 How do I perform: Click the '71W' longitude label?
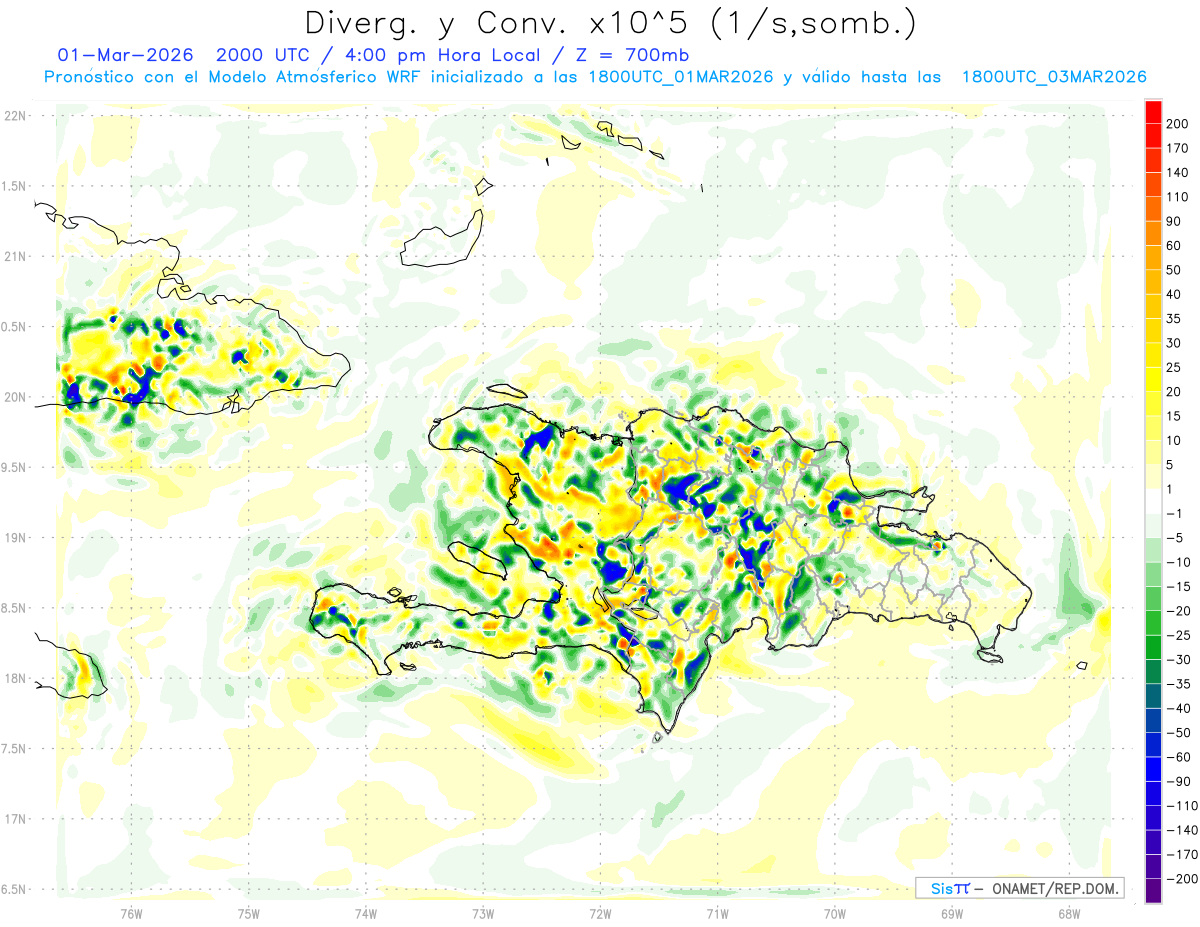pyautogui.click(x=717, y=913)
